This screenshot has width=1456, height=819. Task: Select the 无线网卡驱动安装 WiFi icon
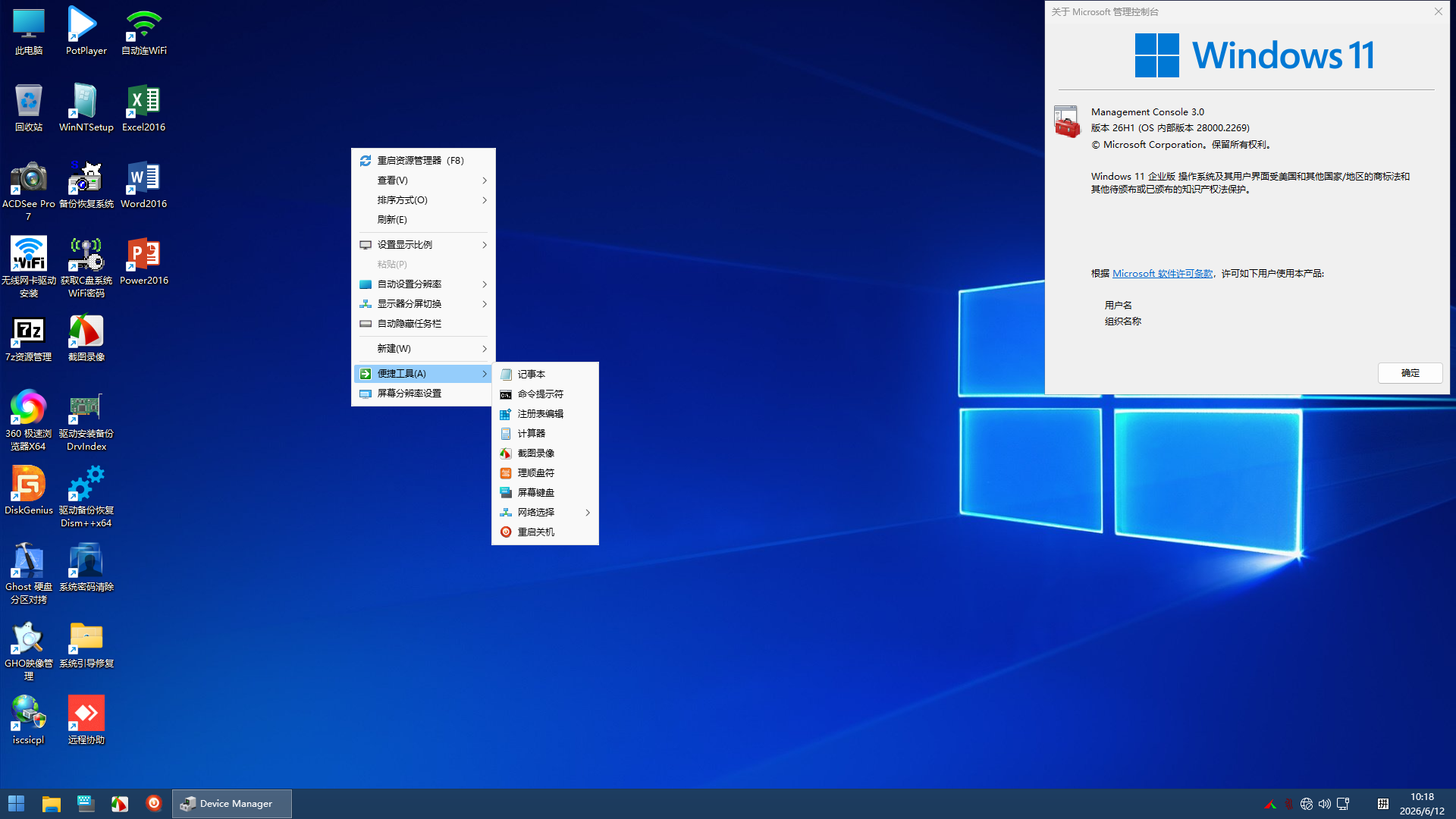pos(29,267)
